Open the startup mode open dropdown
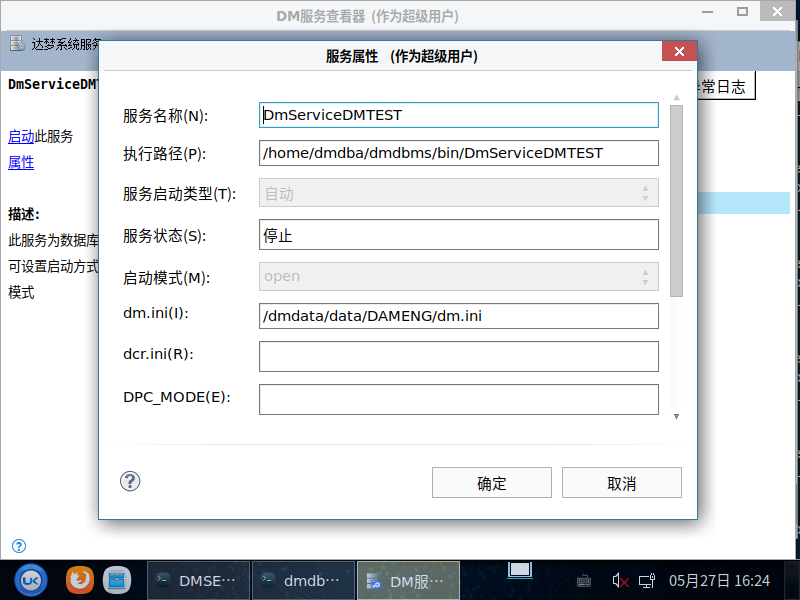 point(459,277)
